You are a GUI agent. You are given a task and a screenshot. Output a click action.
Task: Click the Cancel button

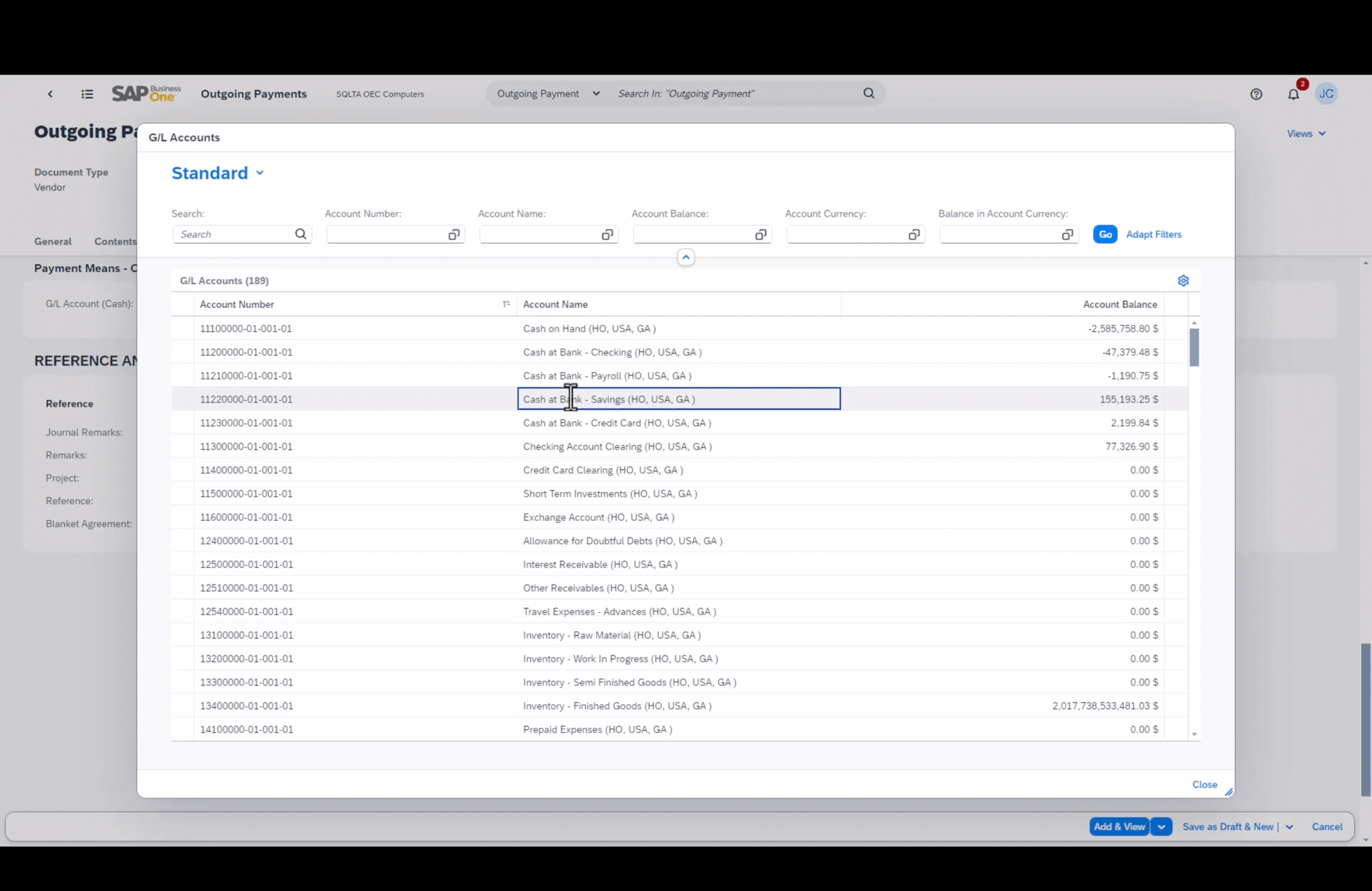(x=1327, y=827)
